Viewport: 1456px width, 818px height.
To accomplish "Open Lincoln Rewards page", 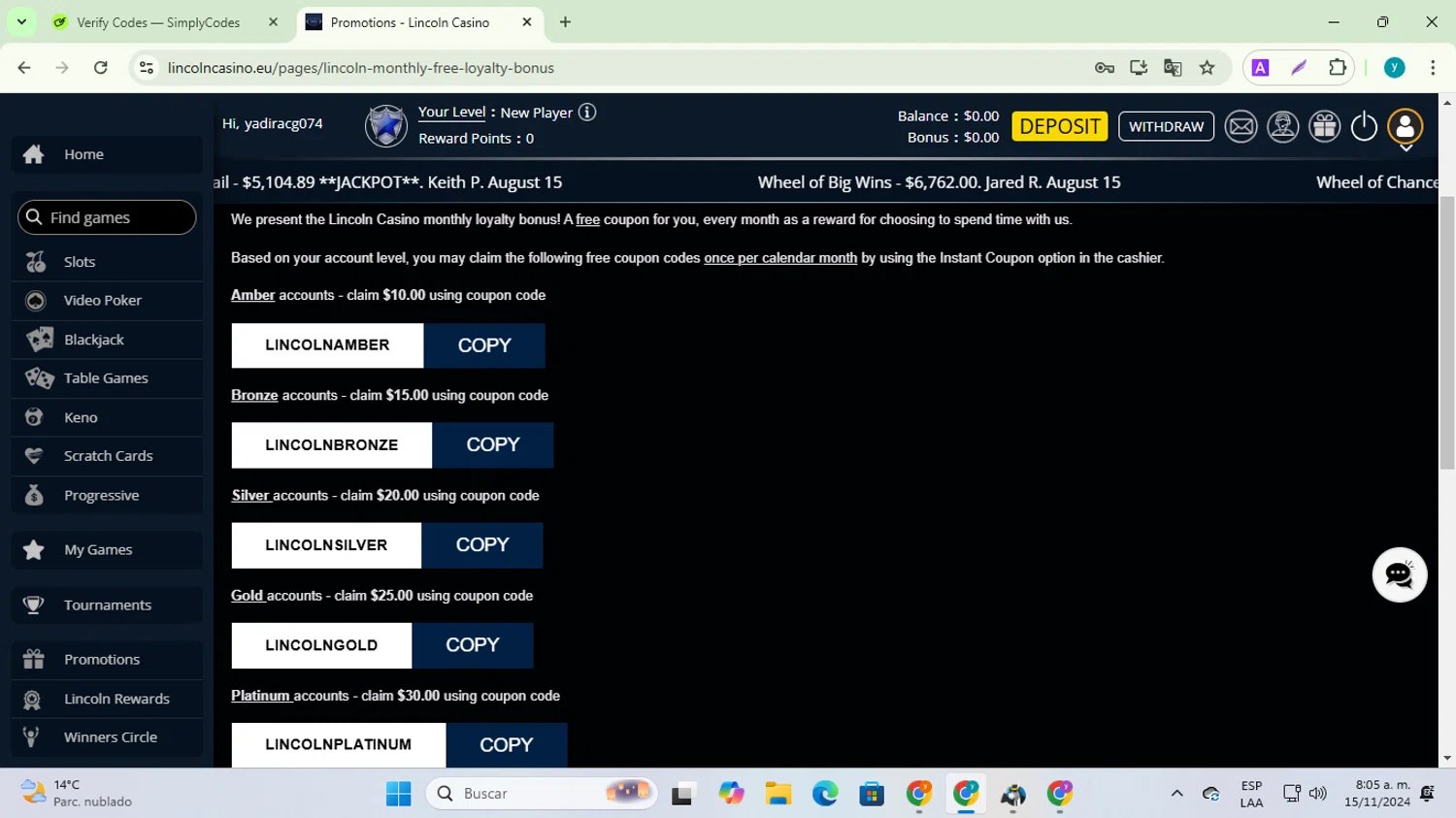I will (x=107, y=699).
